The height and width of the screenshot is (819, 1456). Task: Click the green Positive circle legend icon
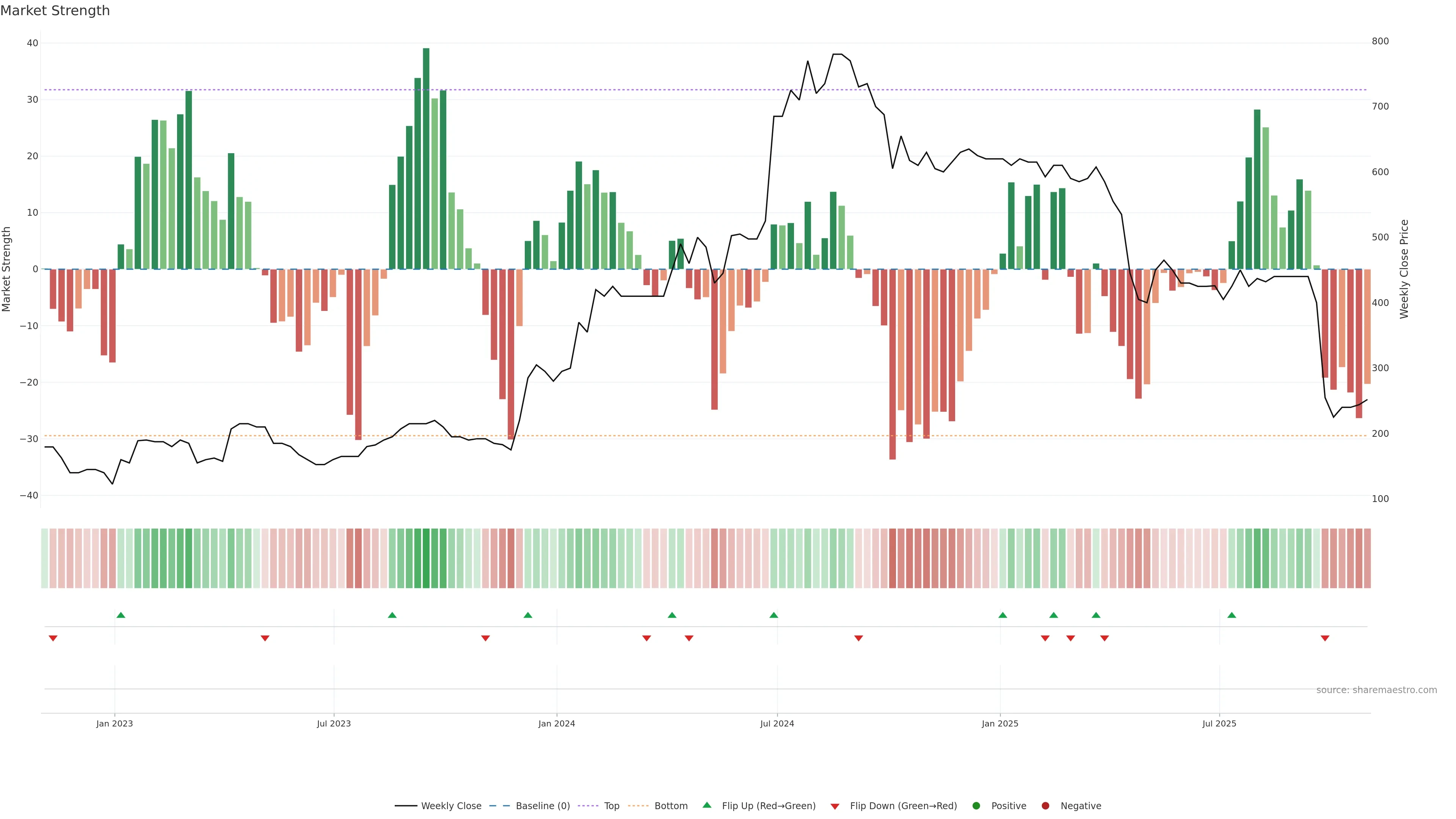click(x=976, y=806)
